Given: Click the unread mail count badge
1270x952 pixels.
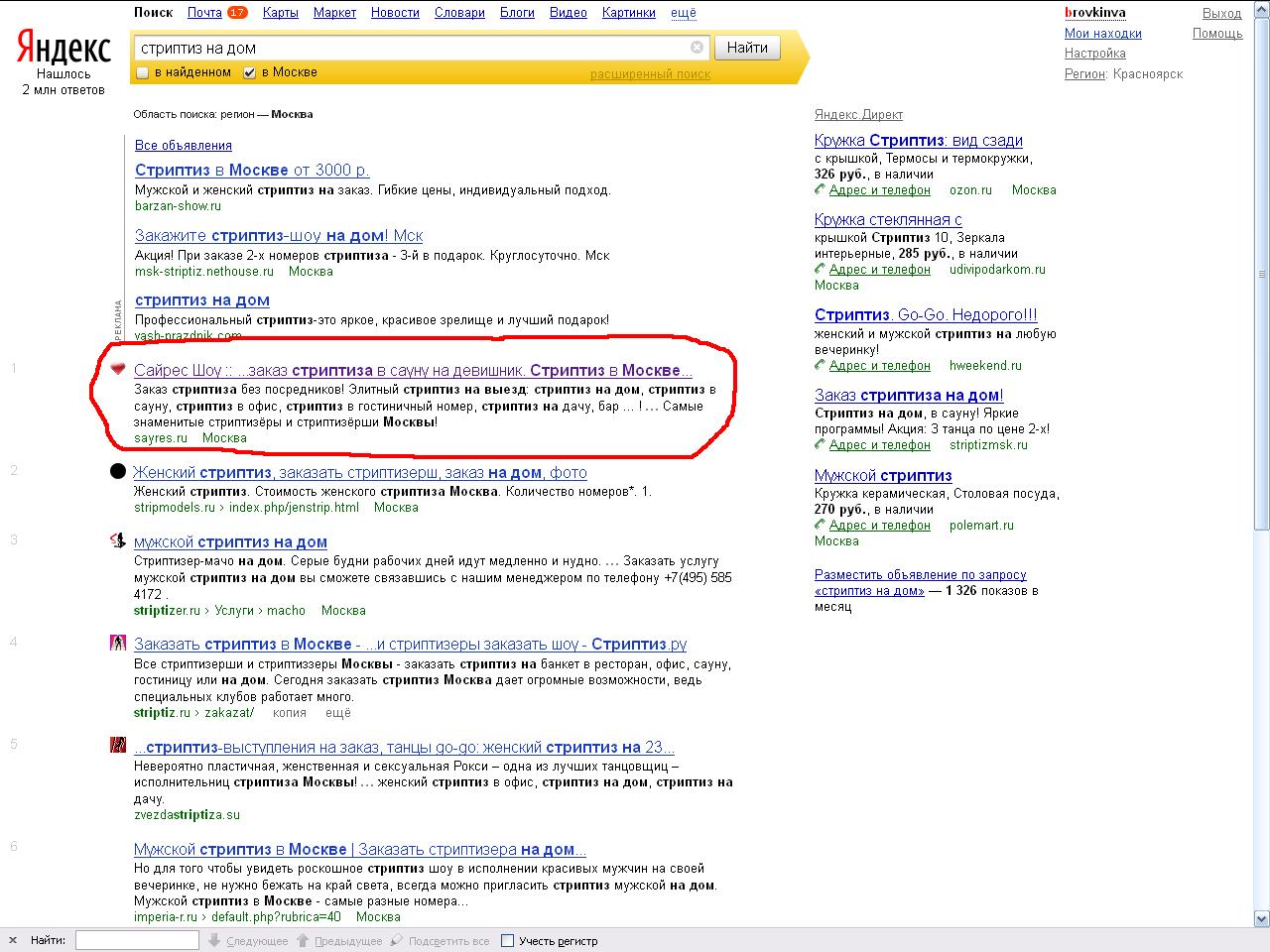Looking at the screenshot, I should click(237, 13).
